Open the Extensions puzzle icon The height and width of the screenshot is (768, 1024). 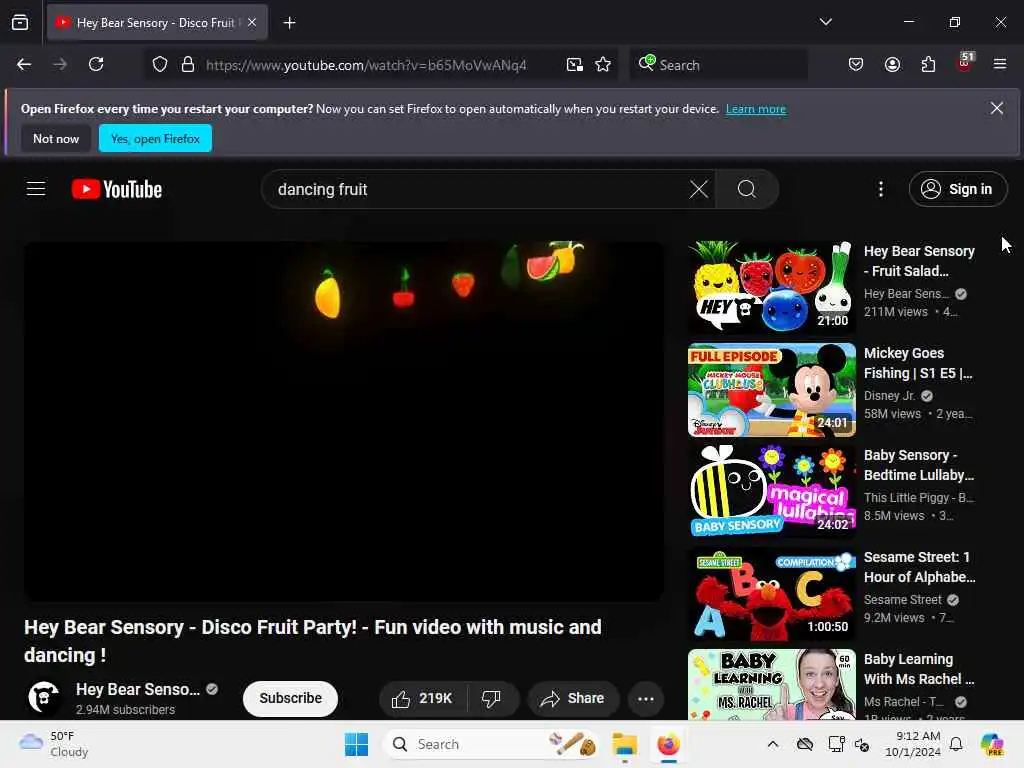tap(928, 65)
